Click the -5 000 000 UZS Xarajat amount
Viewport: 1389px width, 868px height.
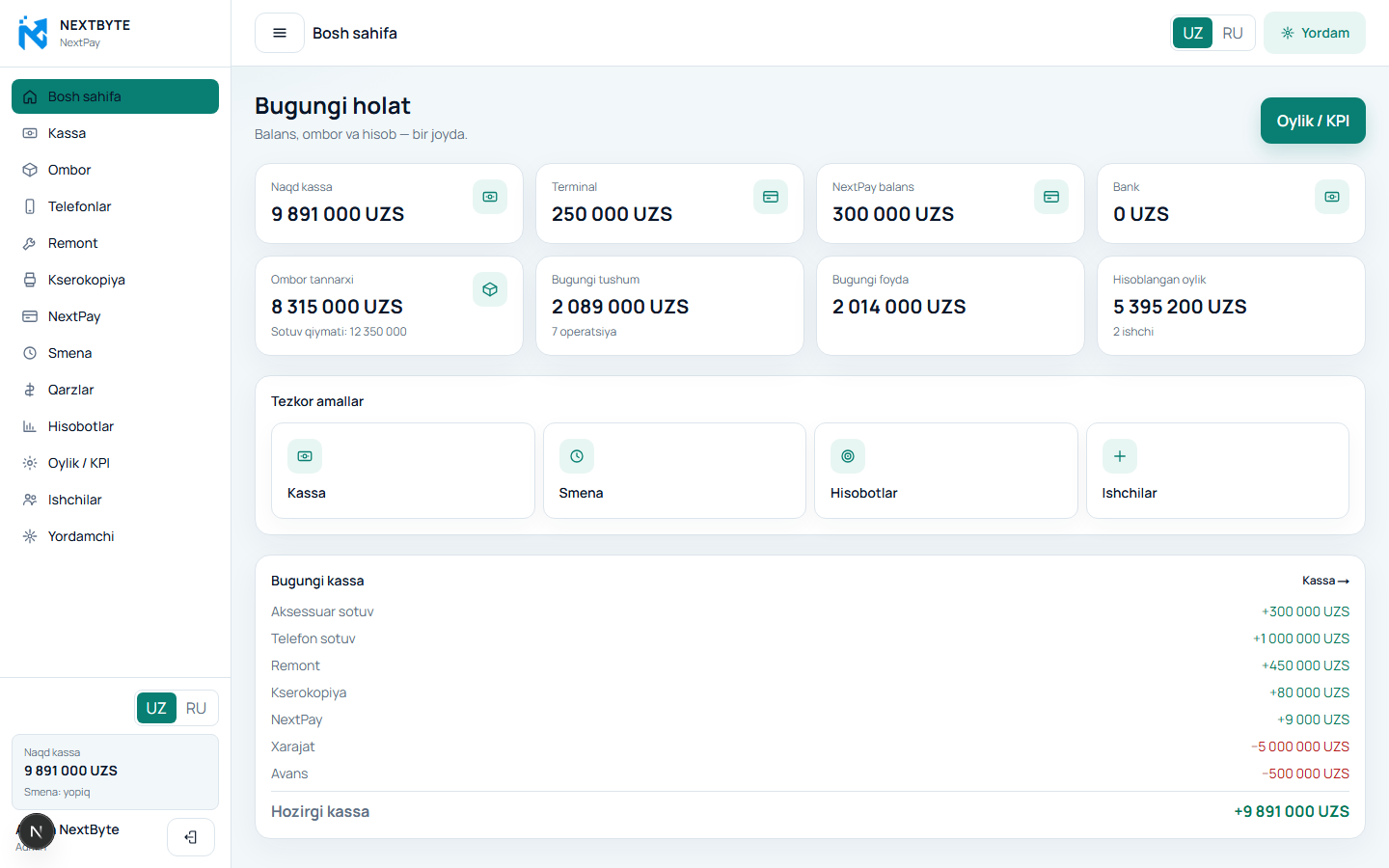pyautogui.click(x=1299, y=746)
